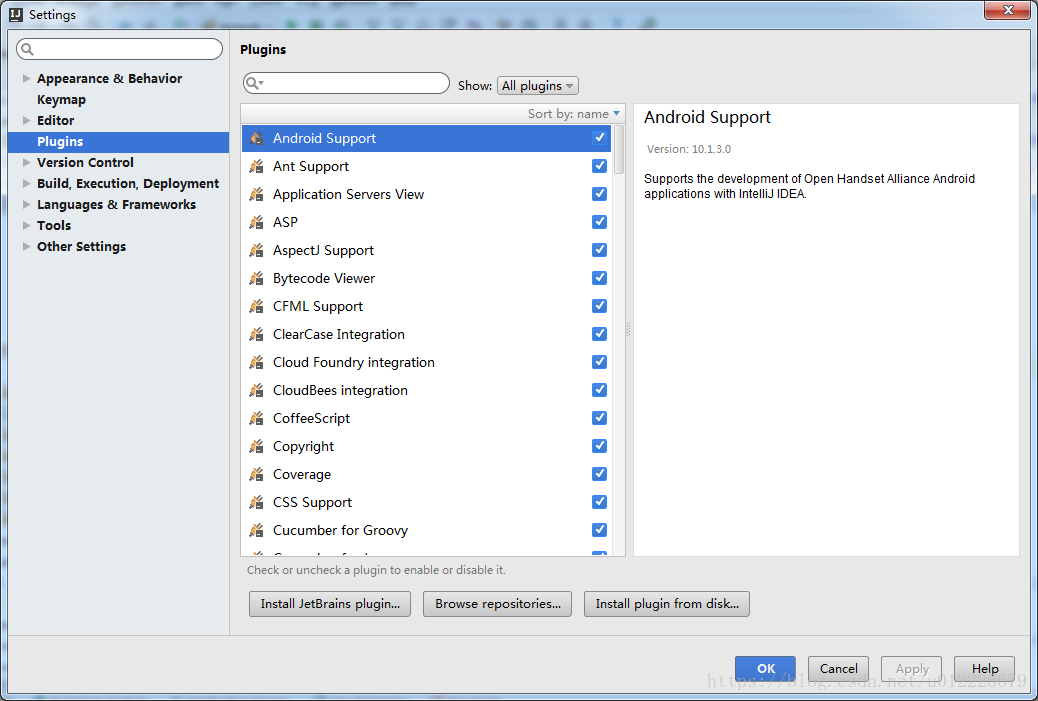Open Version Control settings
This screenshot has height=701, width=1038.
click(85, 162)
